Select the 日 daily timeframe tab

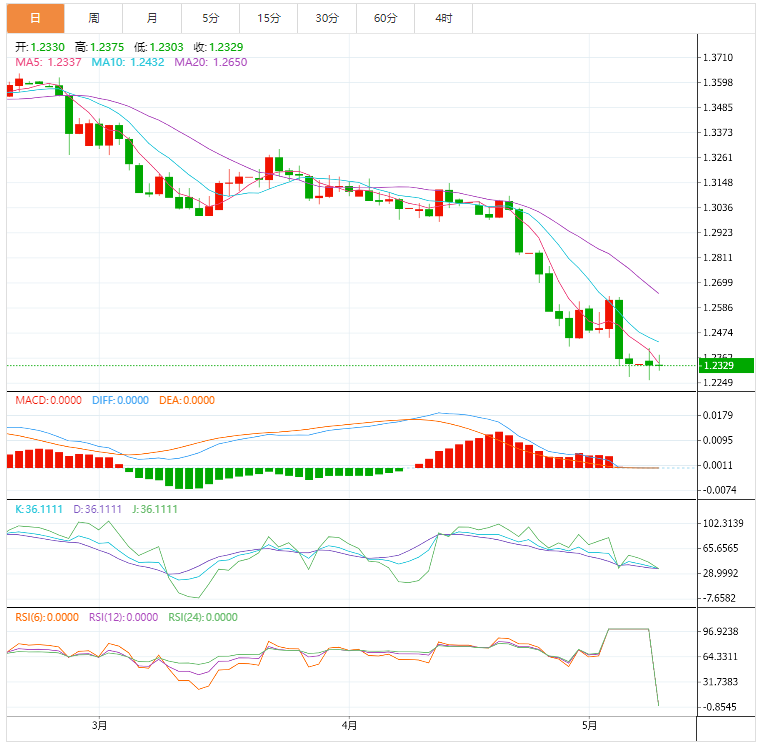tap(35, 18)
